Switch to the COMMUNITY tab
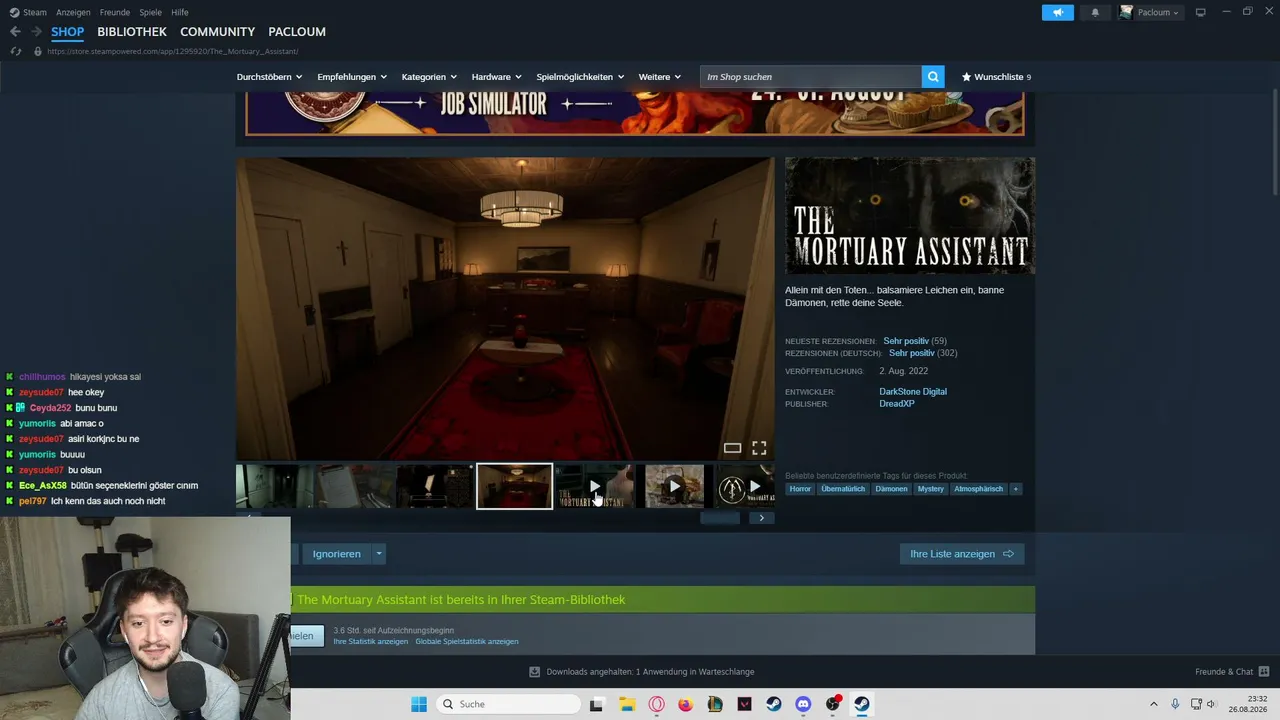The height and width of the screenshot is (720, 1280). [217, 32]
